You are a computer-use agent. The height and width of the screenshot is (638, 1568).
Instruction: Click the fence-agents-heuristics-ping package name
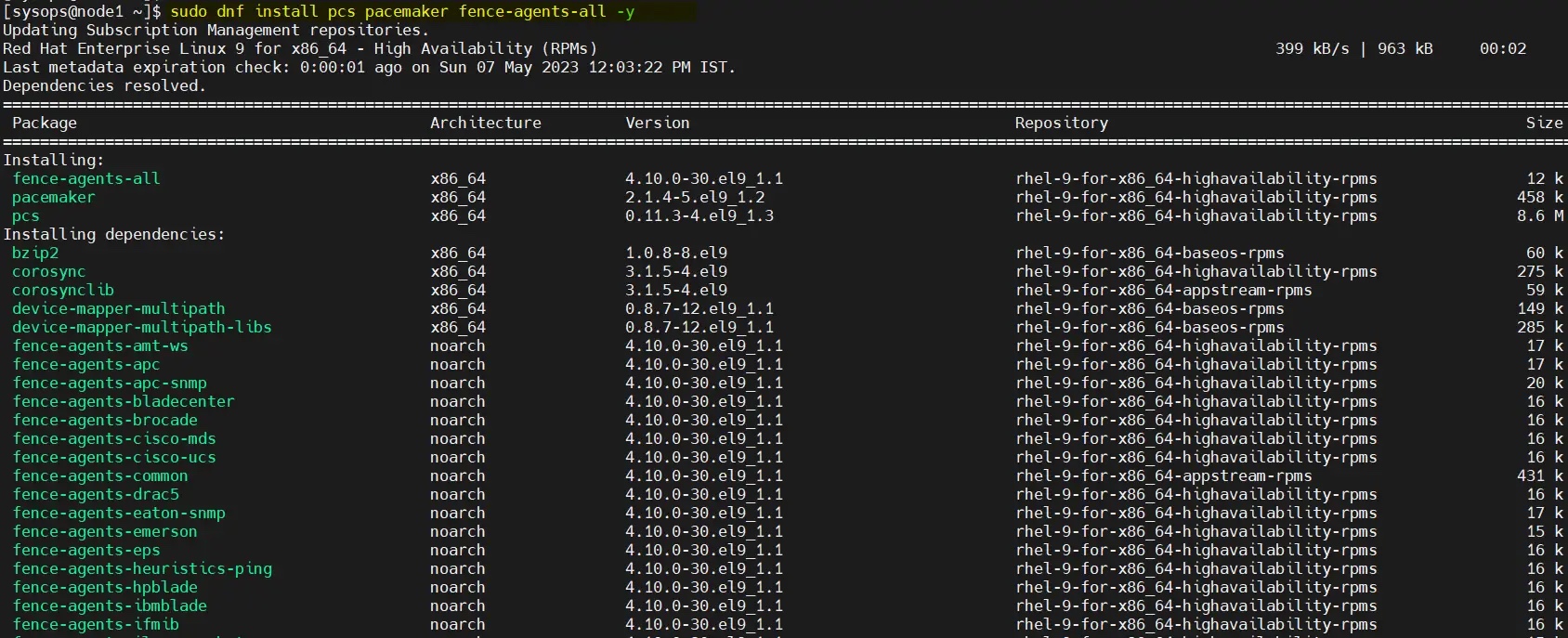(141, 568)
